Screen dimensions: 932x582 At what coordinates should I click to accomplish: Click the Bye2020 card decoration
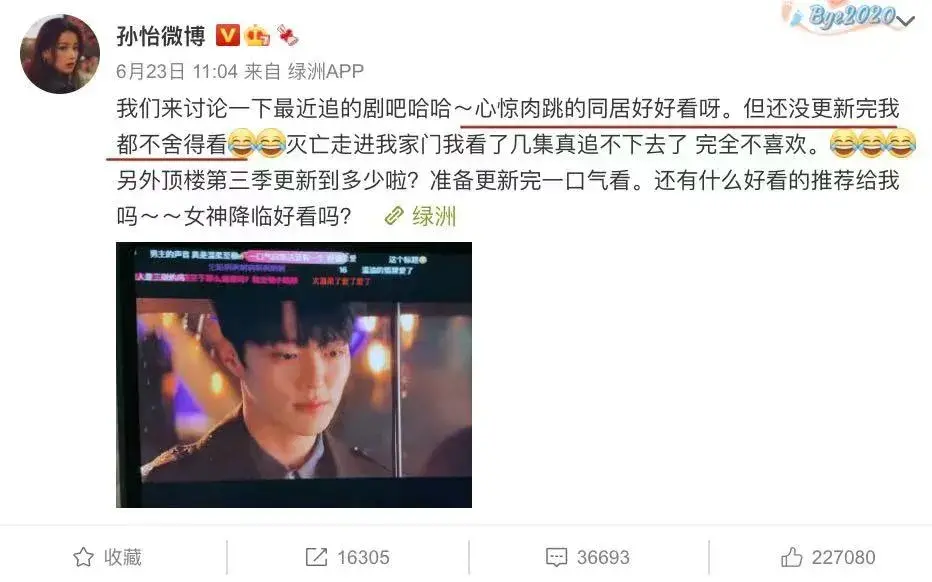(841, 16)
